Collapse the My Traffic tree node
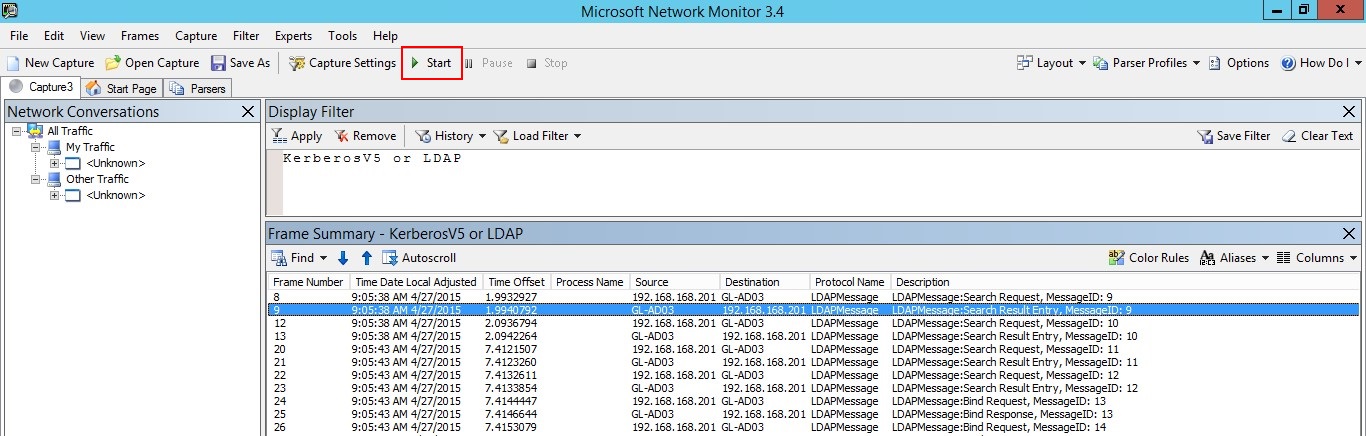 36,147
